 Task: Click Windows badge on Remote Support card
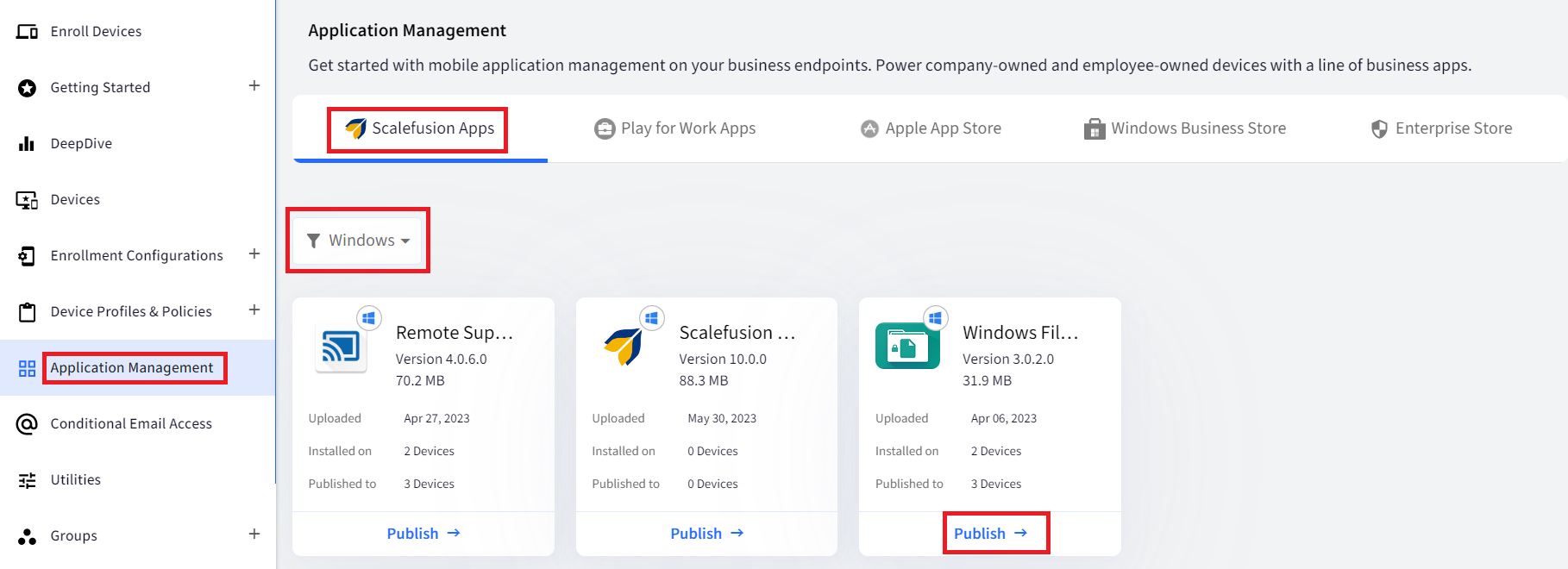[368, 318]
